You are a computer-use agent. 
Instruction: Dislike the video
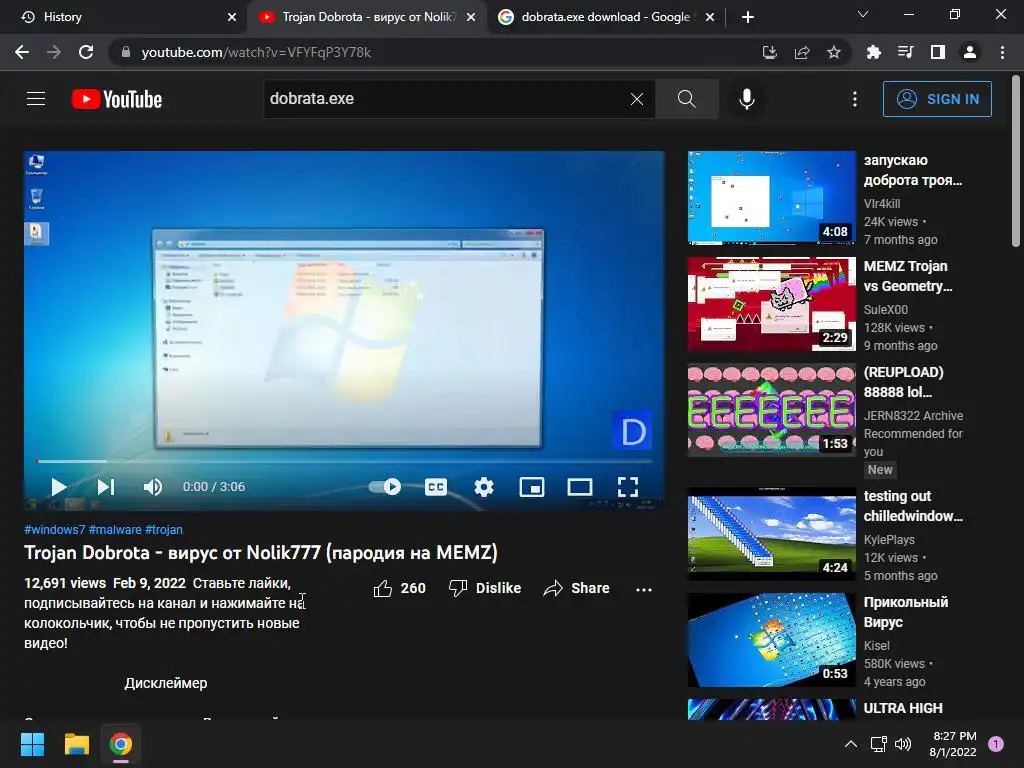tap(485, 588)
